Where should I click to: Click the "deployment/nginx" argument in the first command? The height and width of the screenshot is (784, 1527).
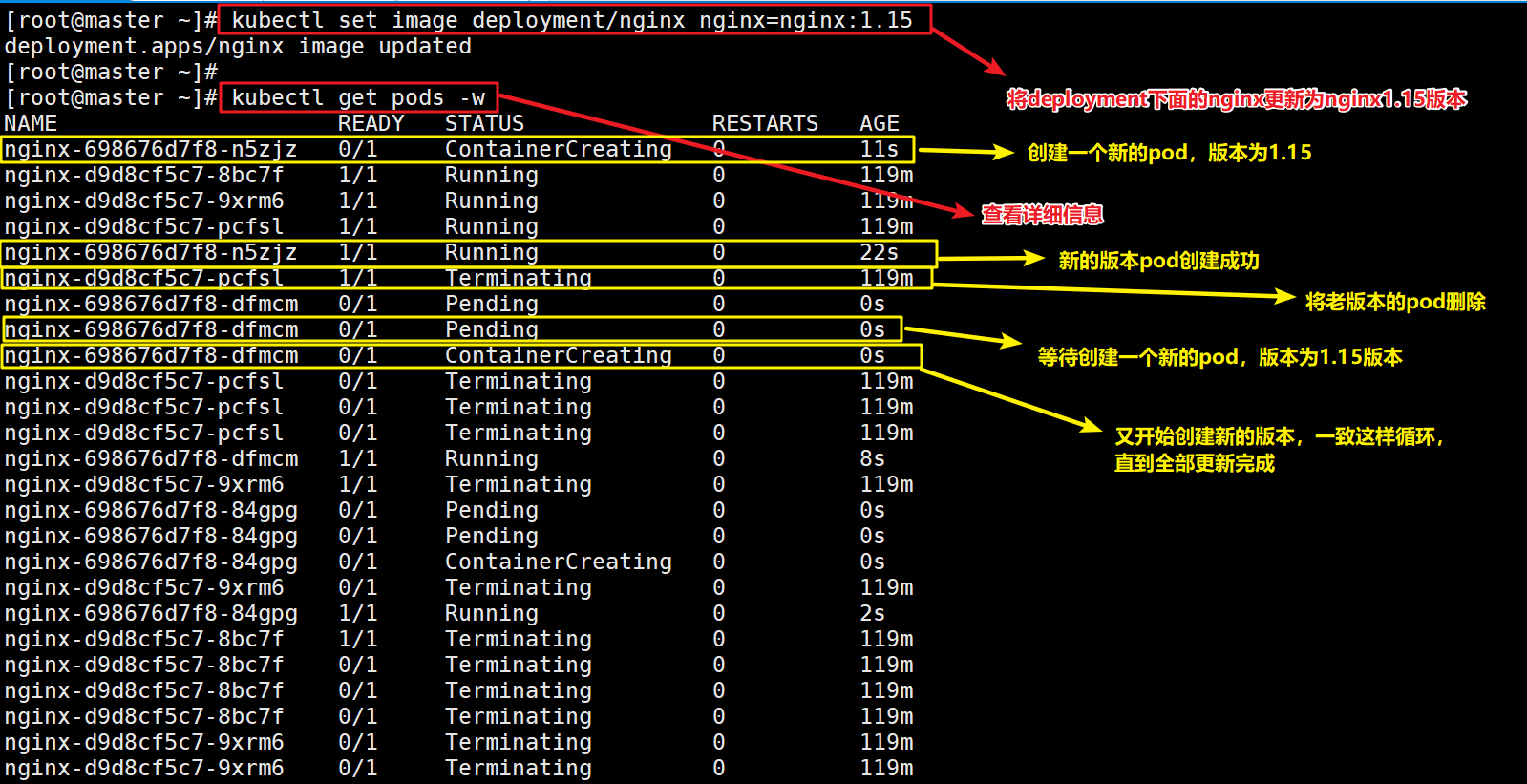click(579, 20)
